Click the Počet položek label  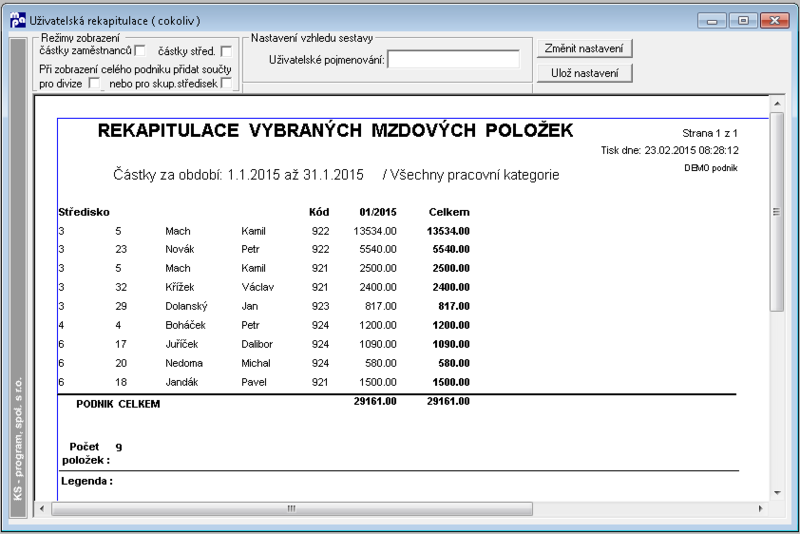pos(86,453)
